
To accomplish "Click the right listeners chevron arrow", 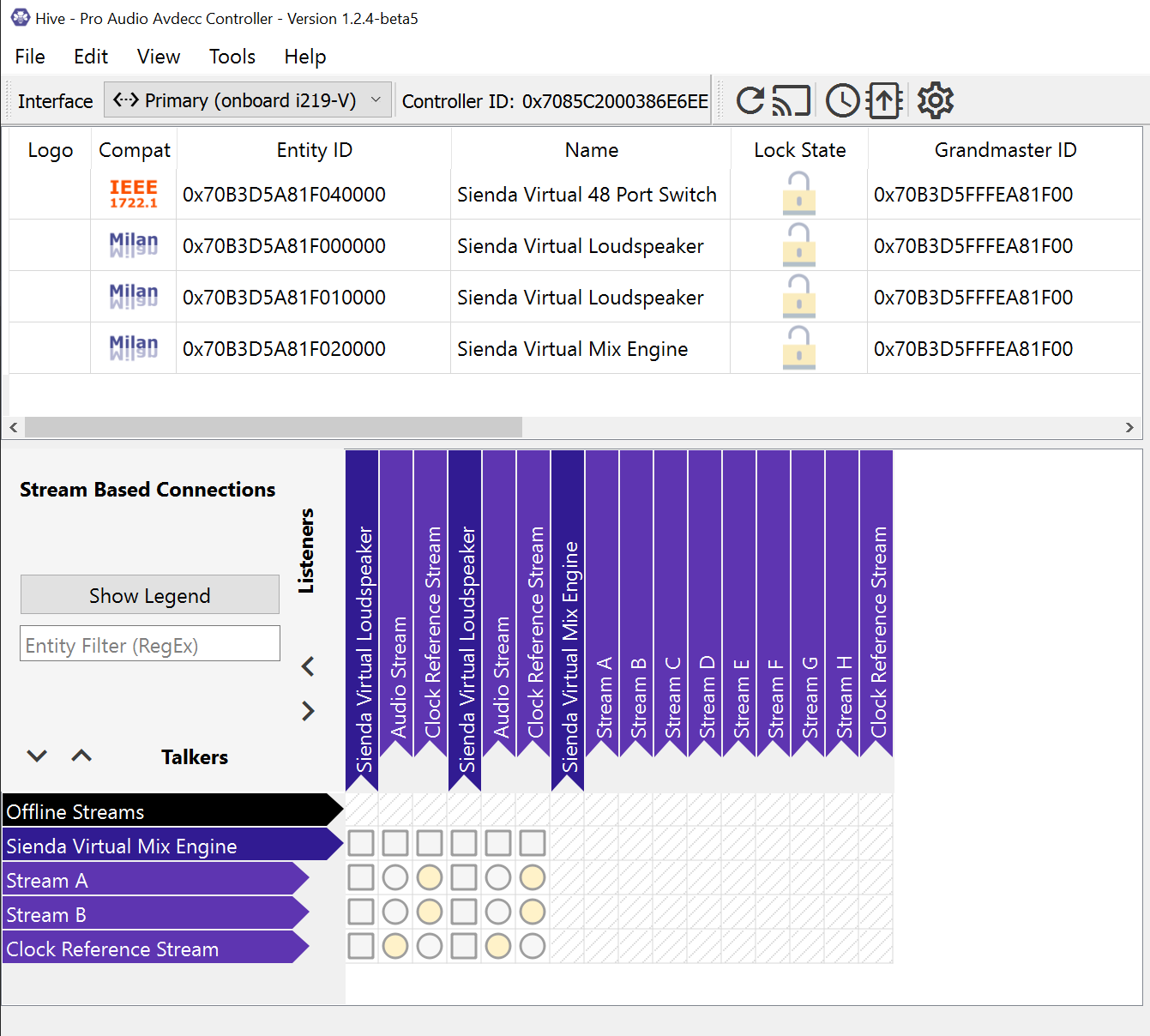I will click(x=308, y=711).
